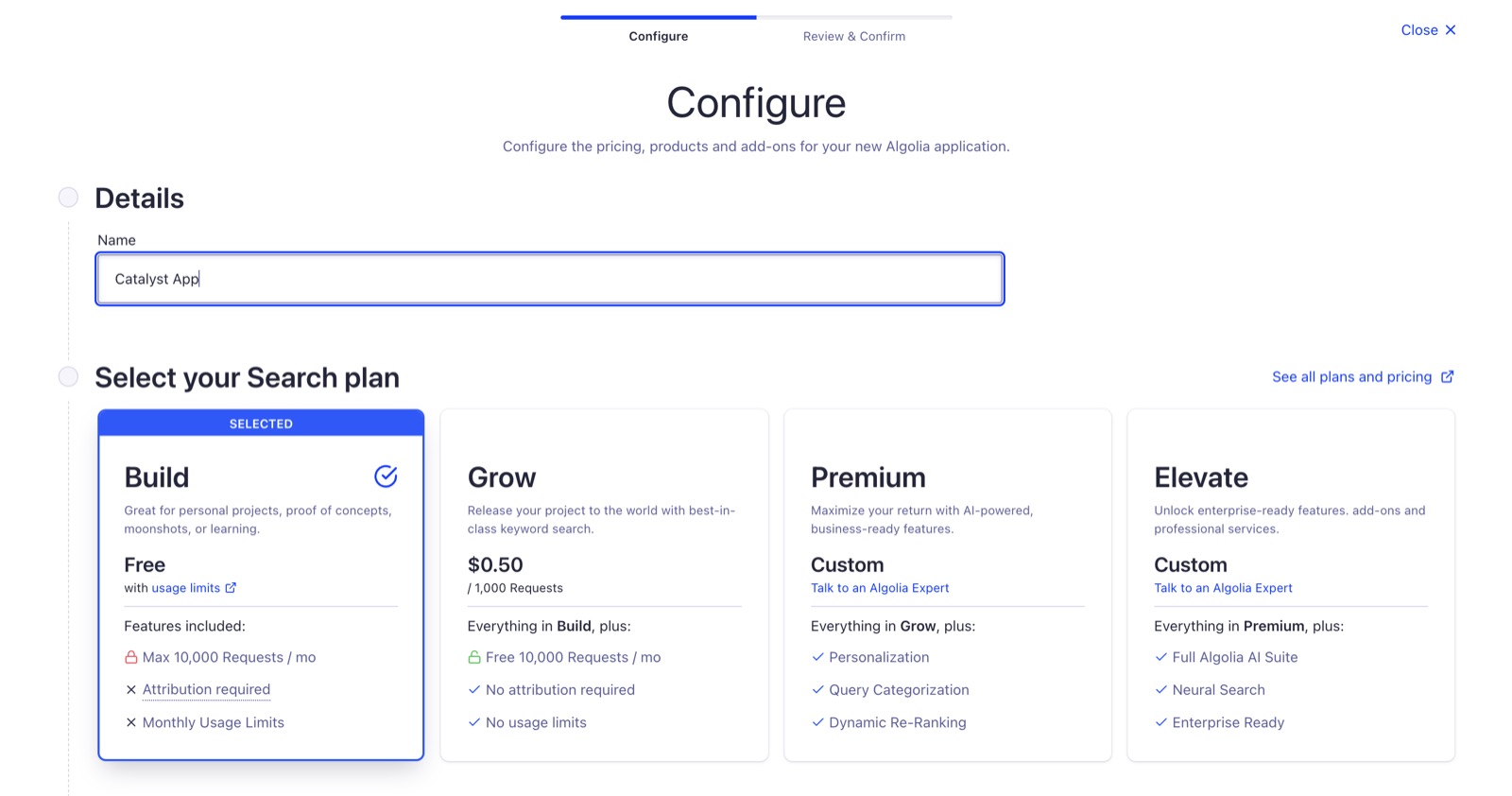Image resolution: width=1512 pixels, height=796 pixels.
Task: Click the Details step indicator circle
Action: (68, 197)
